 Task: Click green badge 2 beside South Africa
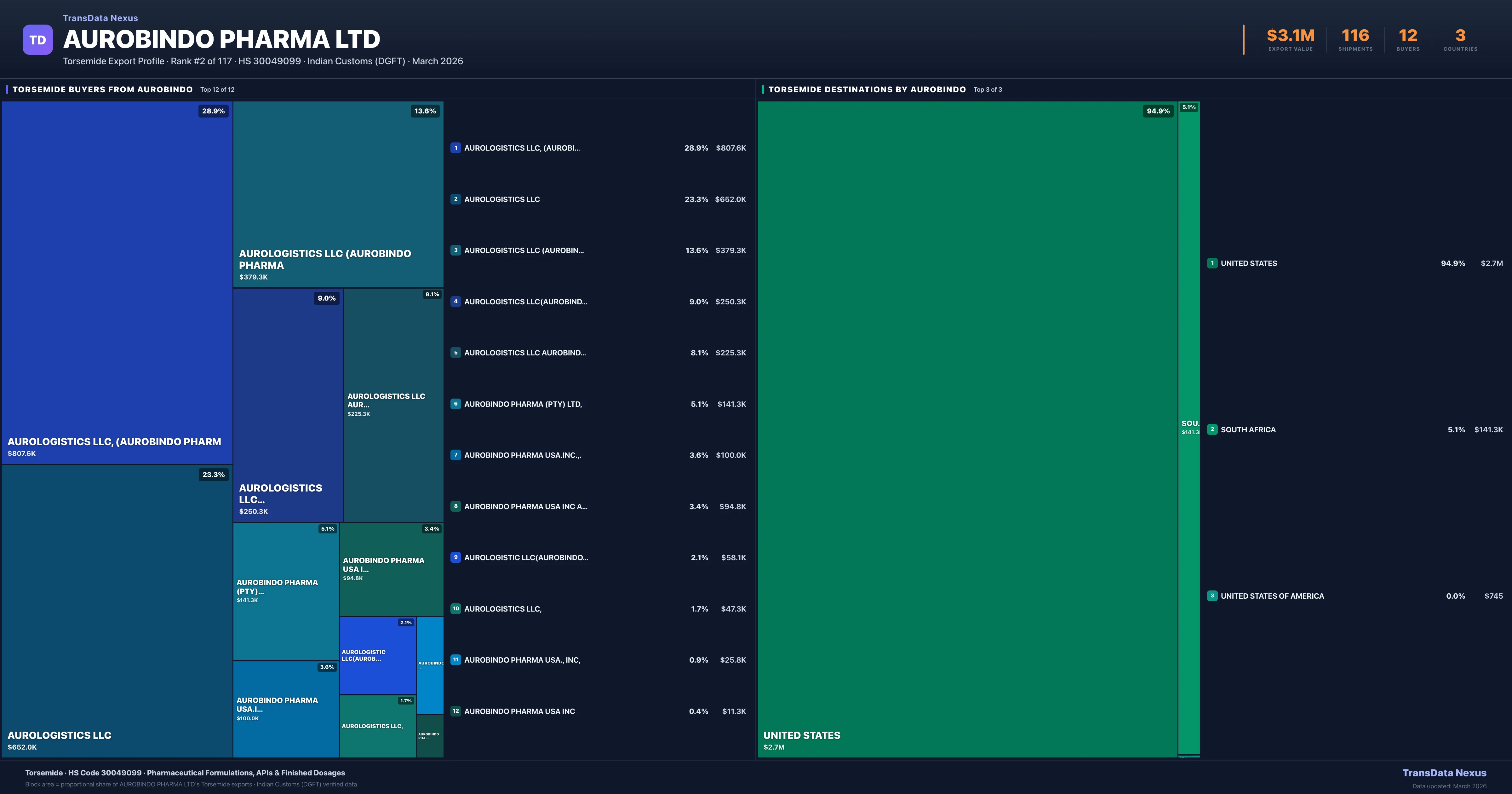[x=1212, y=429]
